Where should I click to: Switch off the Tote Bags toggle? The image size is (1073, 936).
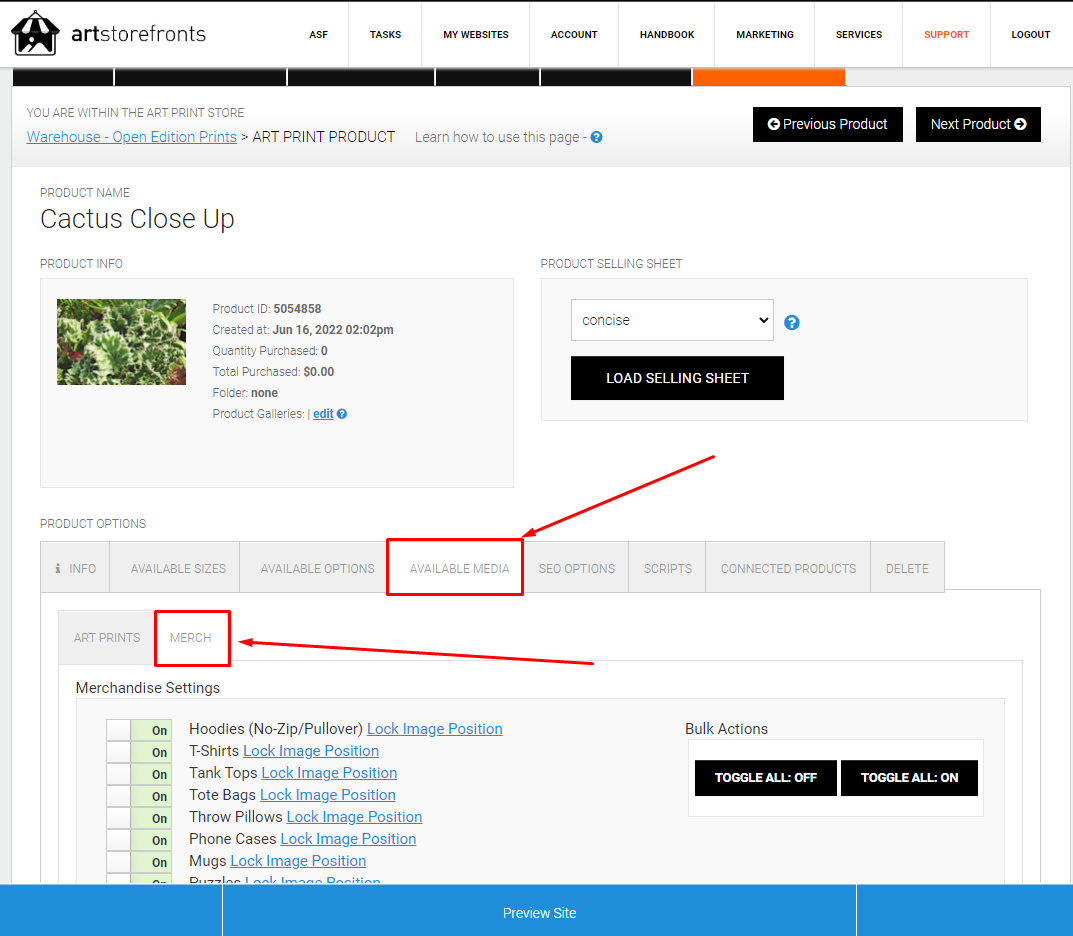click(x=139, y=796)
